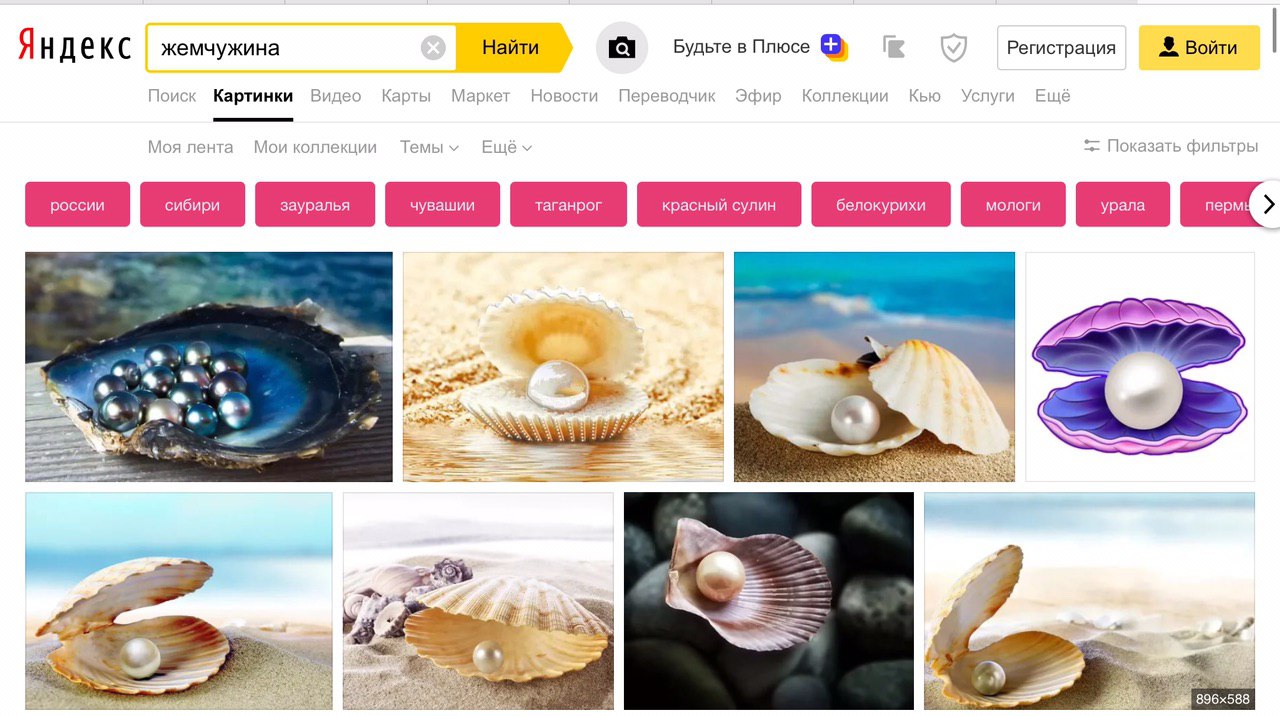The height and width of the screenshot is (716, 1280).
Task: Open image of black pearls in oyster
Action: 209,367
